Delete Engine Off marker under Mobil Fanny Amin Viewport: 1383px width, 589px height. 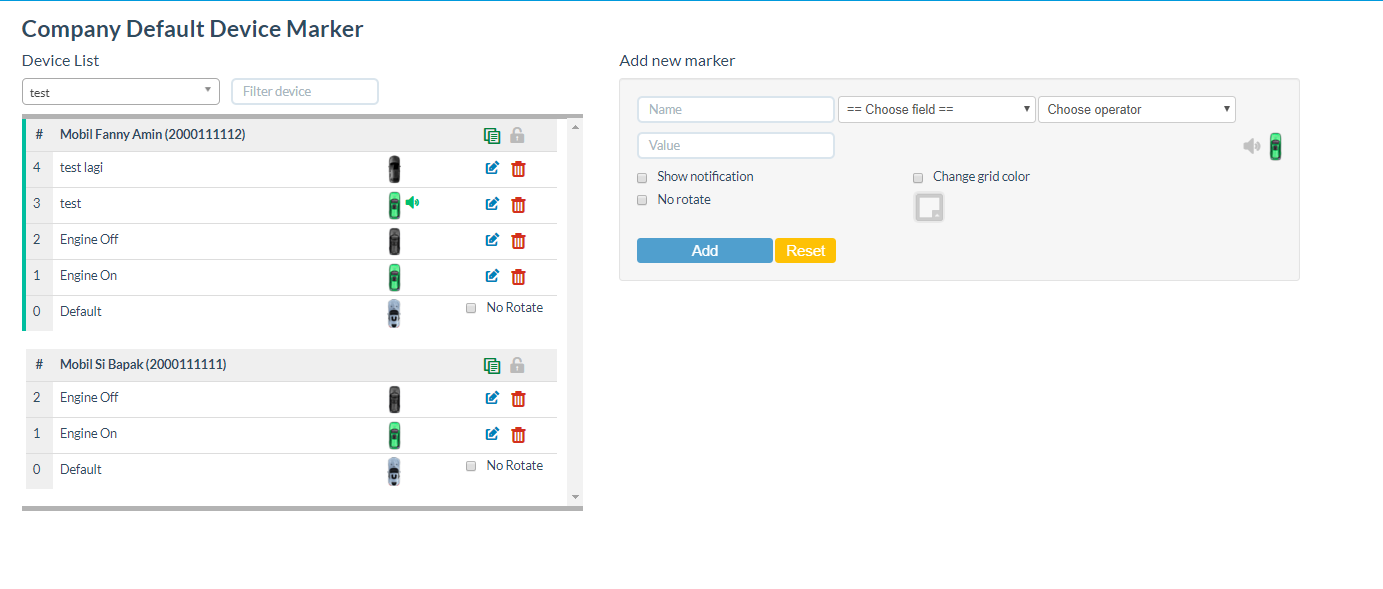pos(518,241)
